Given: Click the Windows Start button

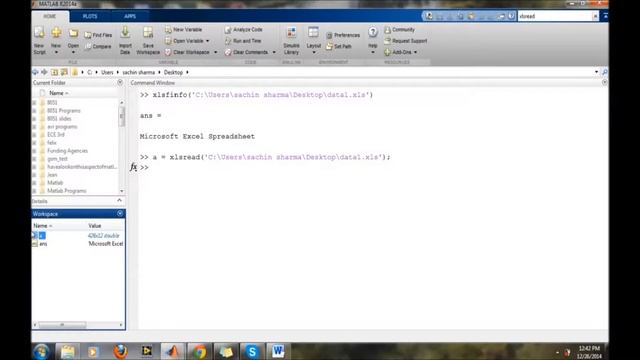Looking at the screenshot, I should click(x=41, y=351).
